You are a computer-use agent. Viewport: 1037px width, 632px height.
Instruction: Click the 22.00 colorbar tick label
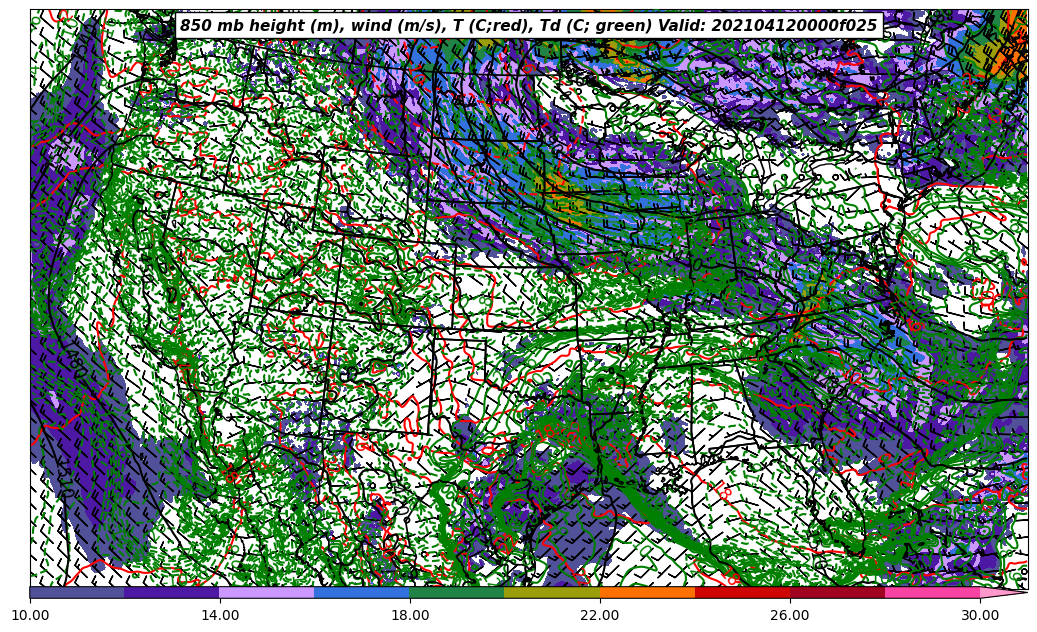[x=600, y=616]
